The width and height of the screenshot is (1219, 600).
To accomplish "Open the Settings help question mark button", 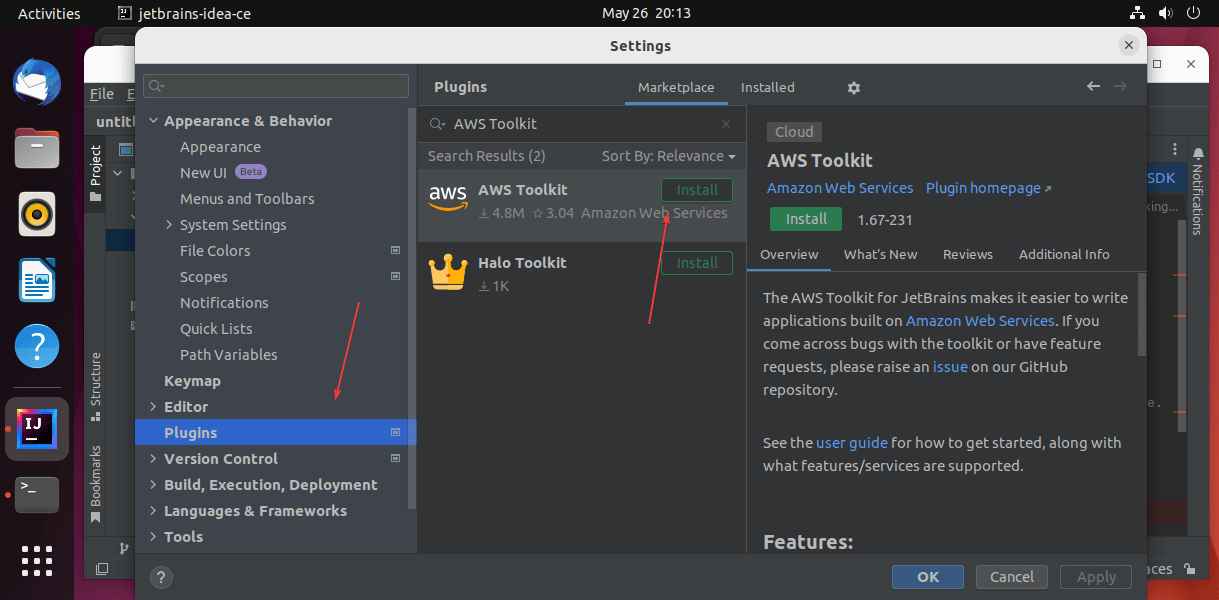I will coord(161,577).
